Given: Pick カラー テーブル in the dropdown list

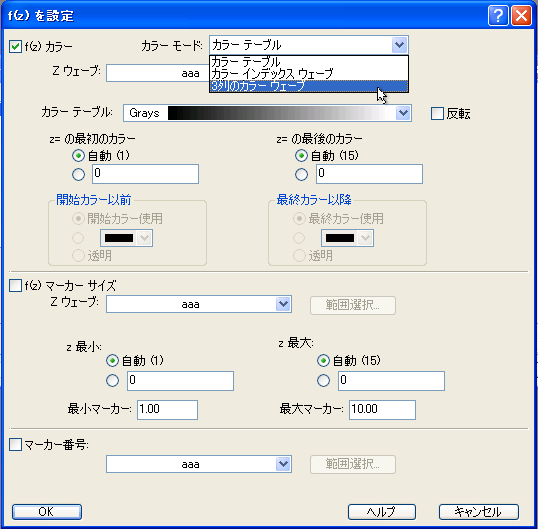Looking at the screenshot, I should (309, 62).
